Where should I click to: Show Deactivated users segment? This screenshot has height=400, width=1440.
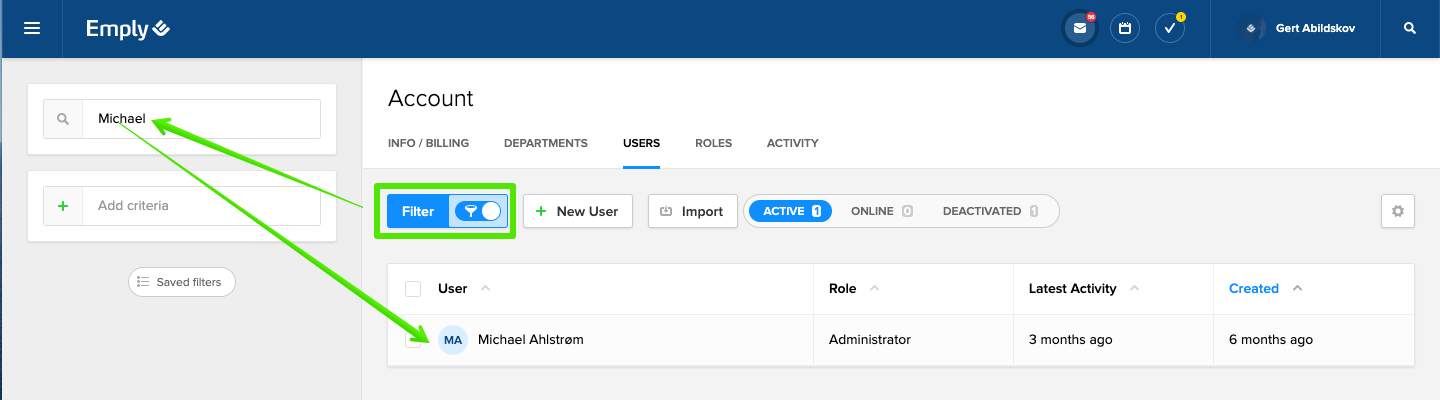(990, 211)
